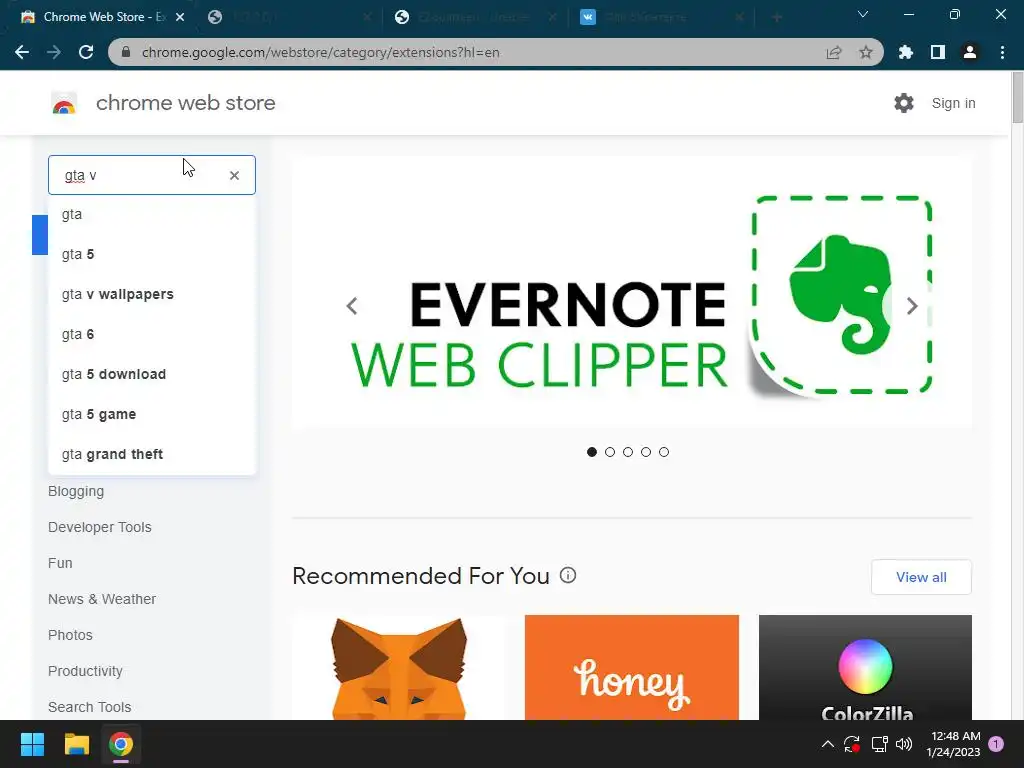Choose suggestion "gta 5 game"

tap(152, 414)
